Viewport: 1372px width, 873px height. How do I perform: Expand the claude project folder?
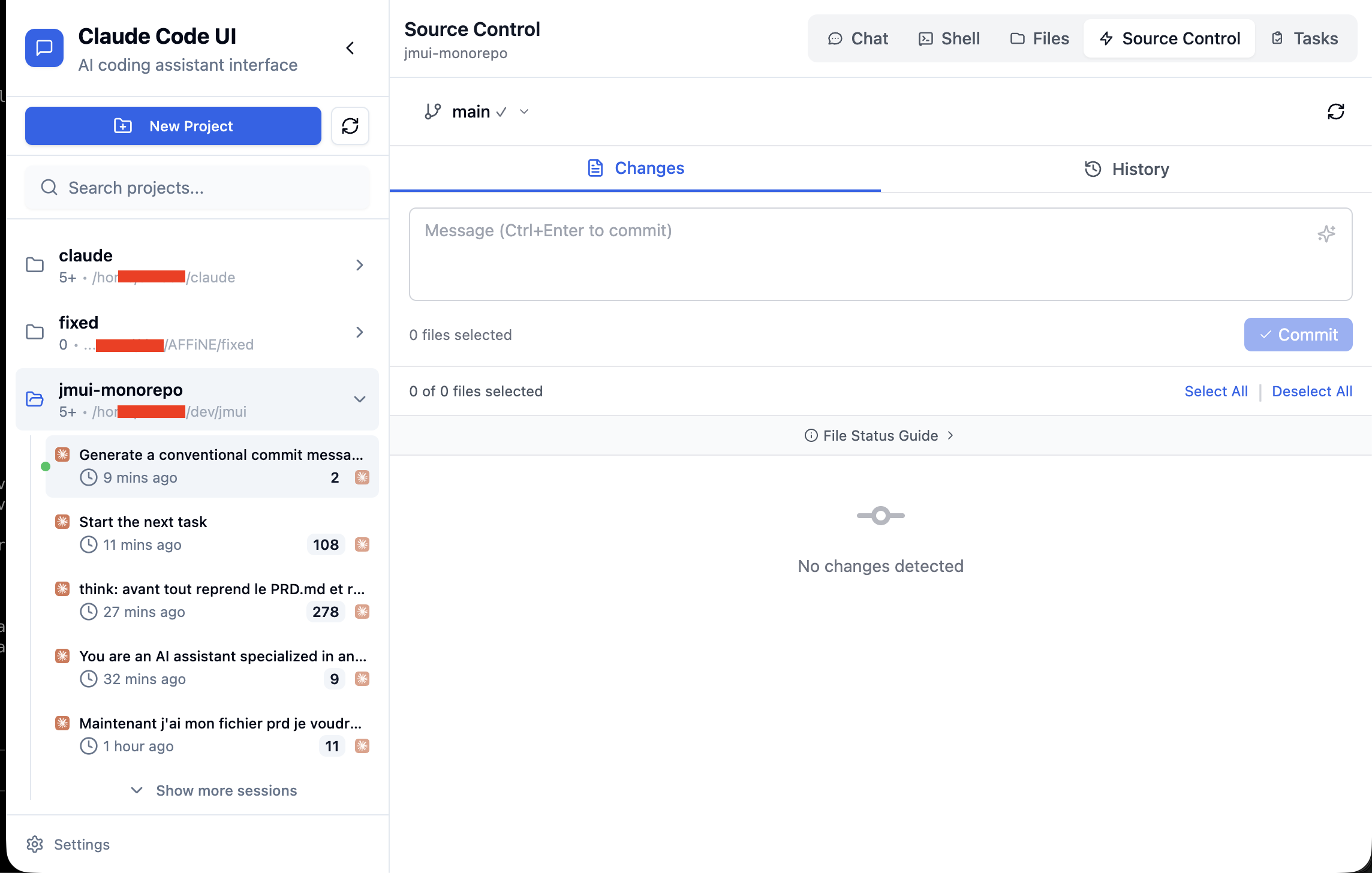359,265
